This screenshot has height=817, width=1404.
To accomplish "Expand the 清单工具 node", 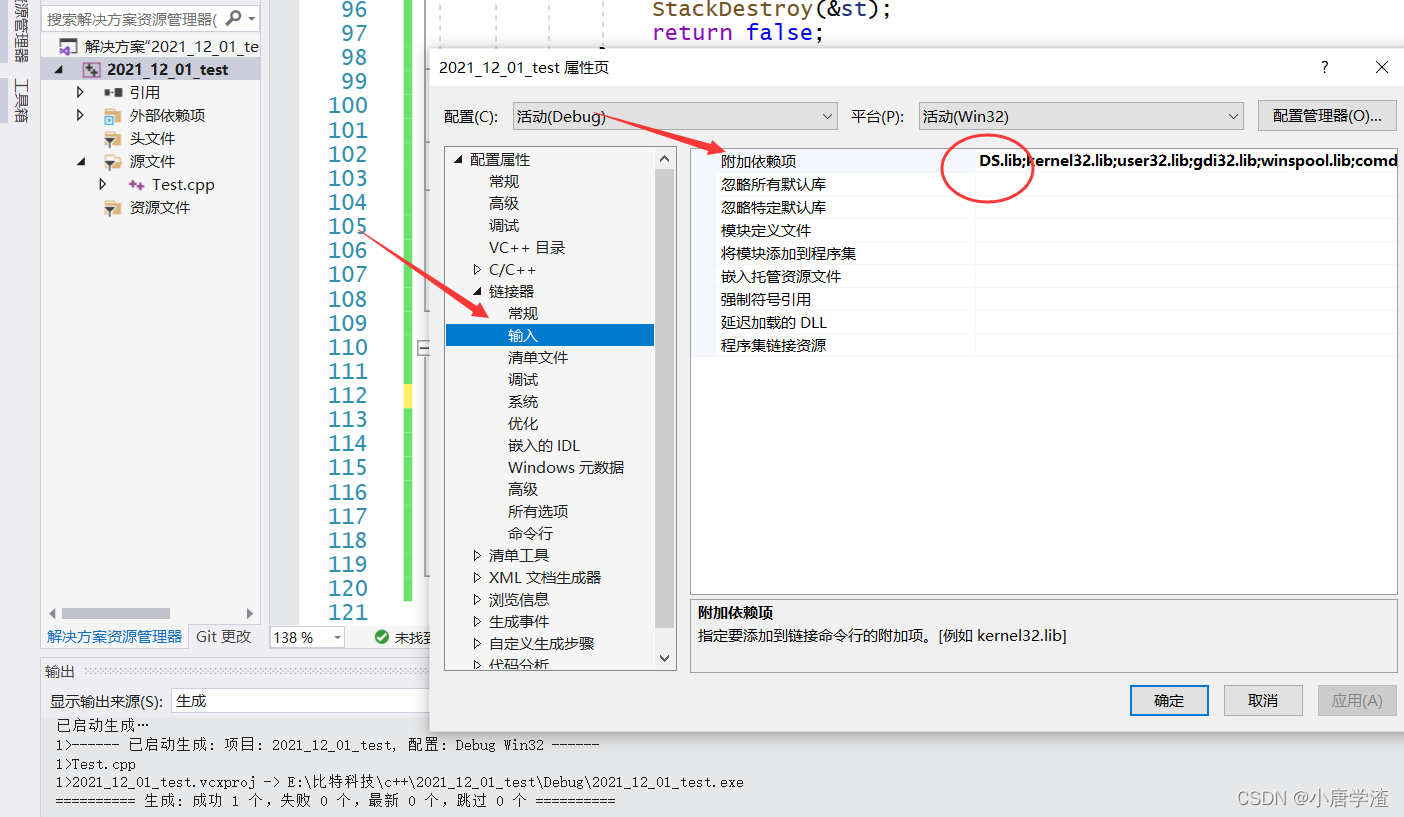I will [x=477, y=555].
